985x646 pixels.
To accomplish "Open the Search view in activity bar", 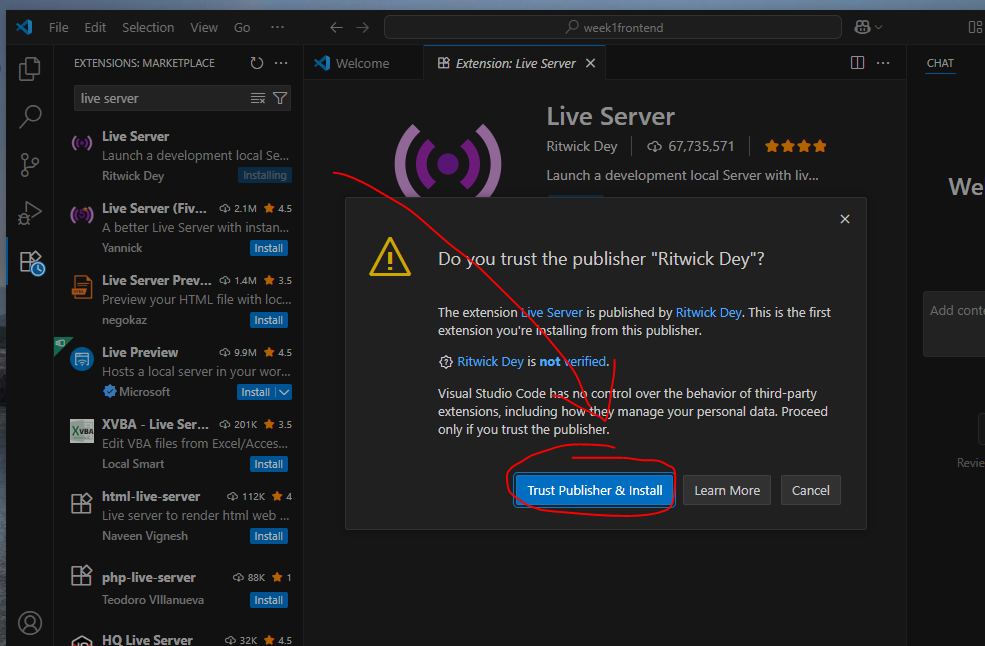I will click(x=30, y=117).
